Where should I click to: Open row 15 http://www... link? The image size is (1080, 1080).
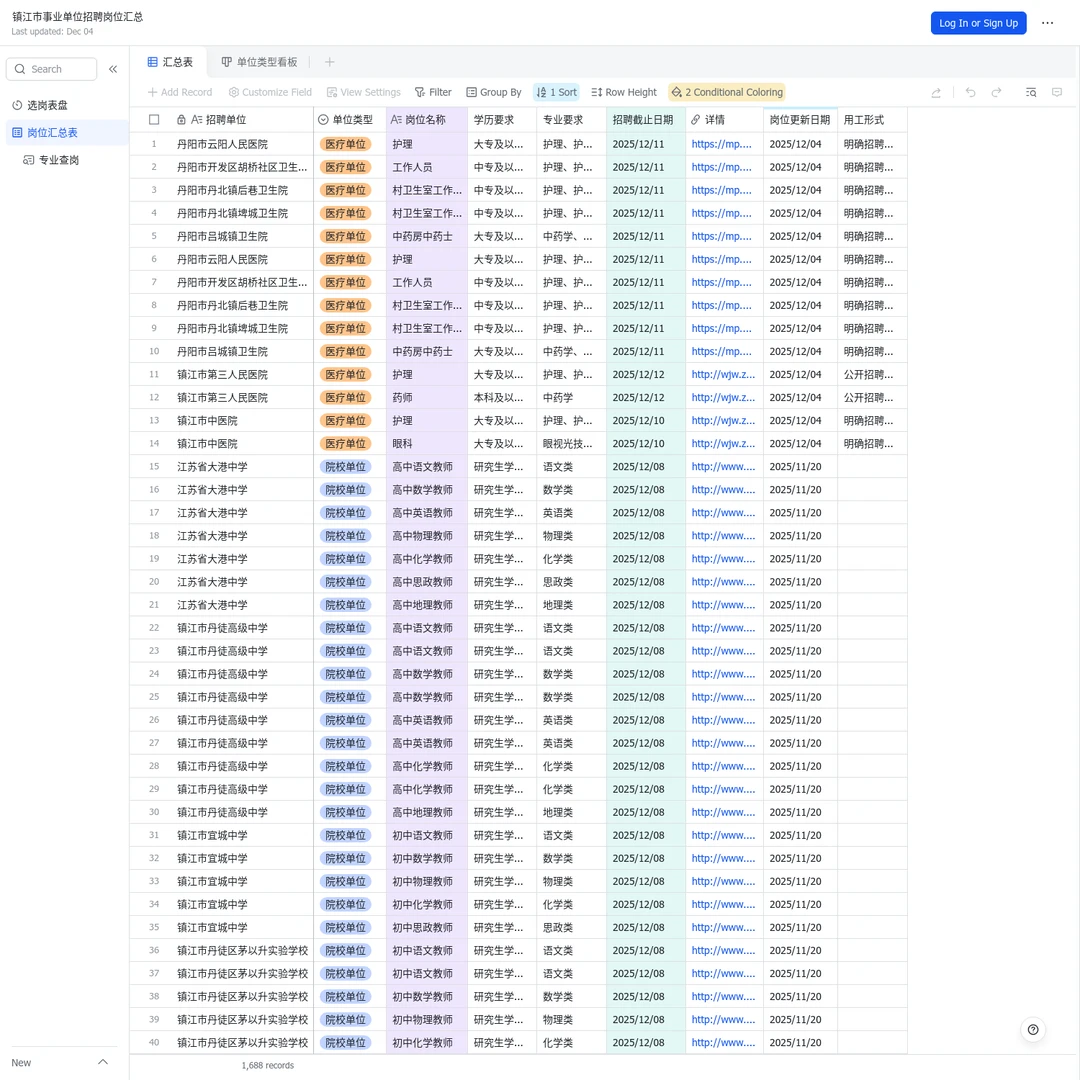723,467
